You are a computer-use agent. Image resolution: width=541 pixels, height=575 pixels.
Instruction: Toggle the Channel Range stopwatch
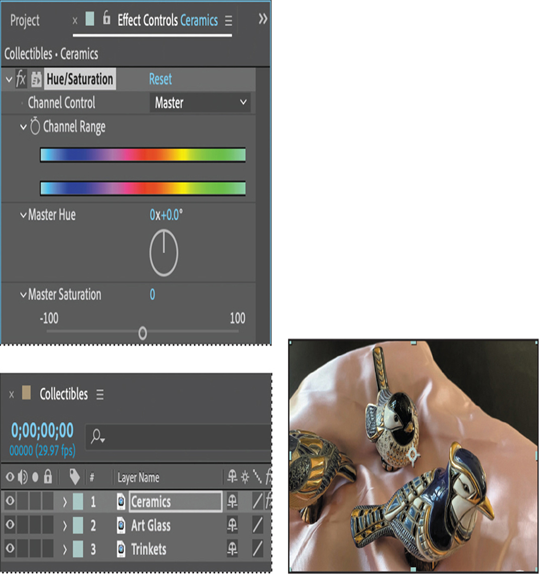[x=35, y=127]
